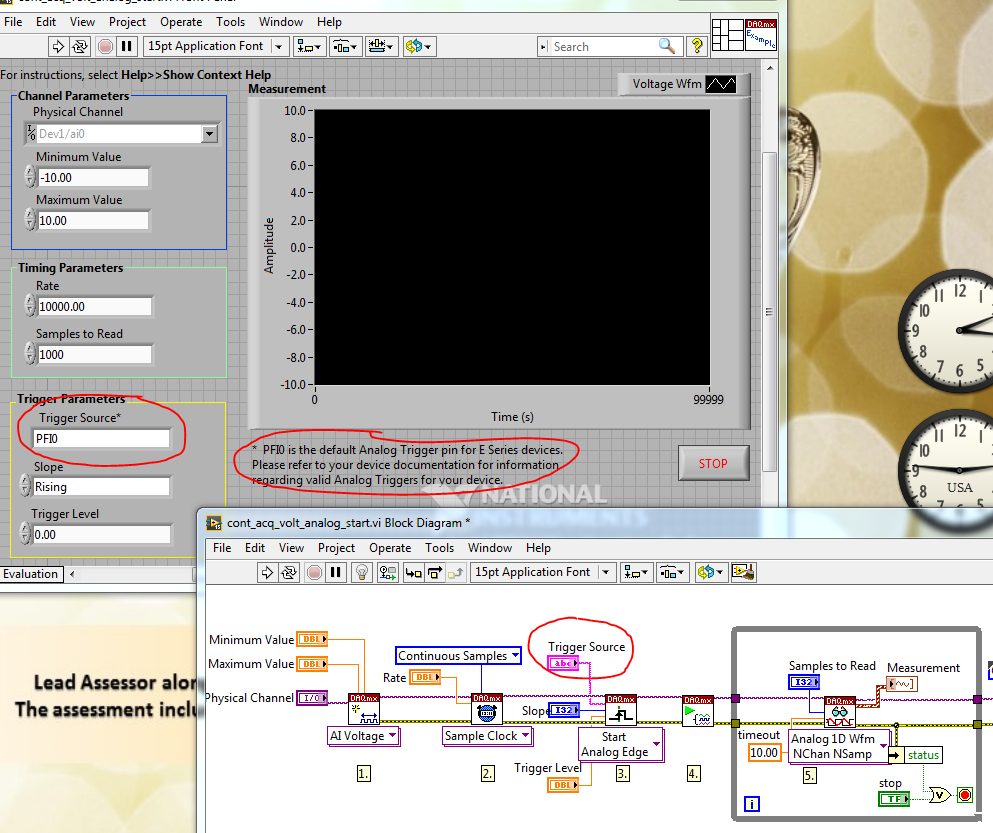Click Voltage Wfm plot sample icon
Screen dimensions: 993x833
point(721,84)
